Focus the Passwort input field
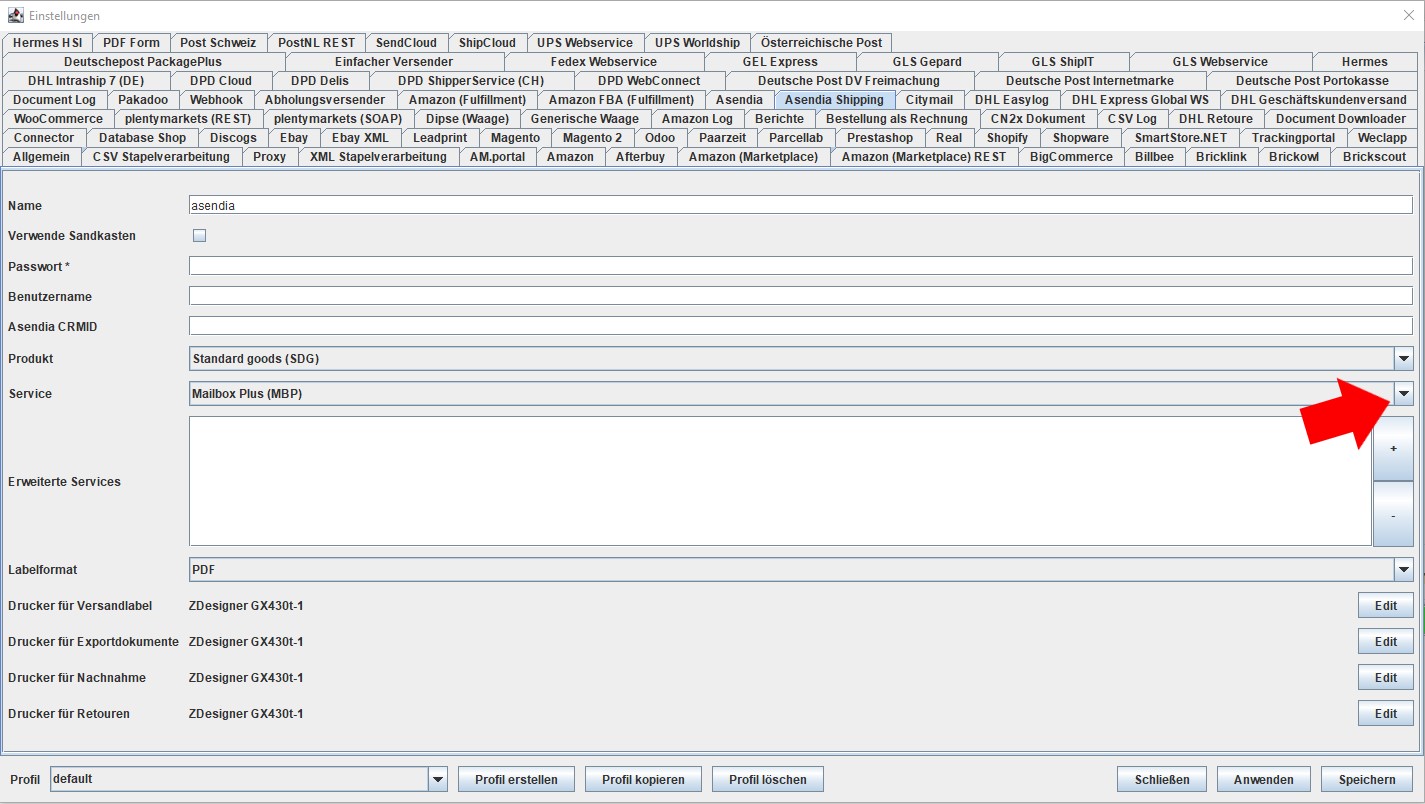This screenshot has width=1425, height=804. pyautogui.click(x=801, y=266)
